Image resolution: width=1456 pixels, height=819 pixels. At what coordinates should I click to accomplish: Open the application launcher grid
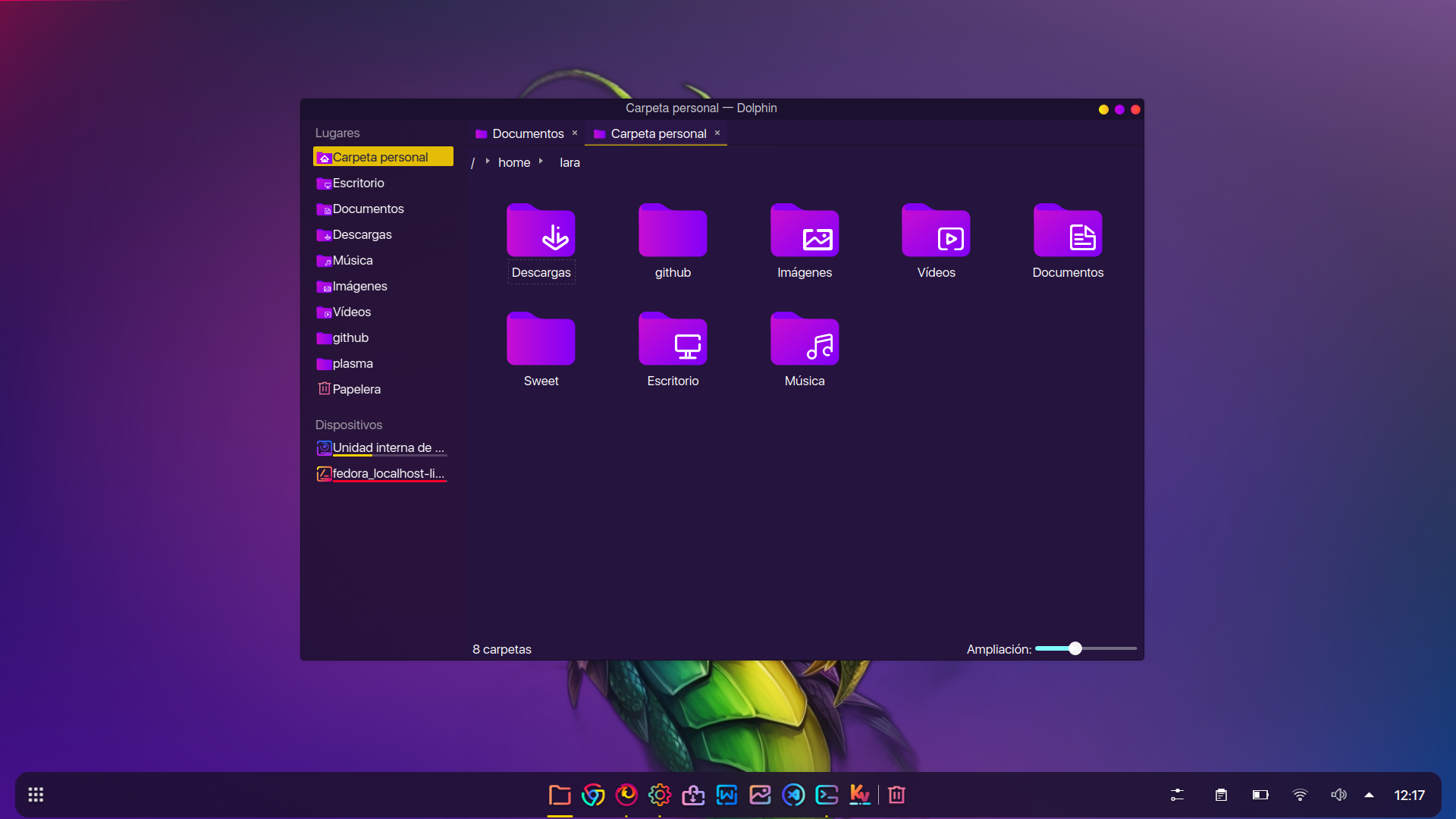click(36, 795)
